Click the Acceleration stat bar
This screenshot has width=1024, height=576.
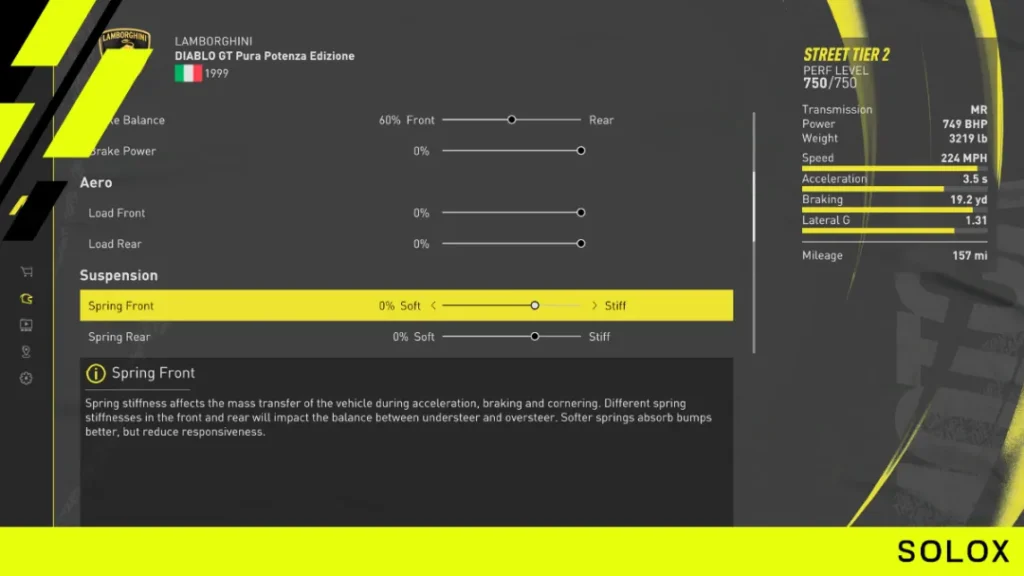pyautogui.click(x=895, y=189)
